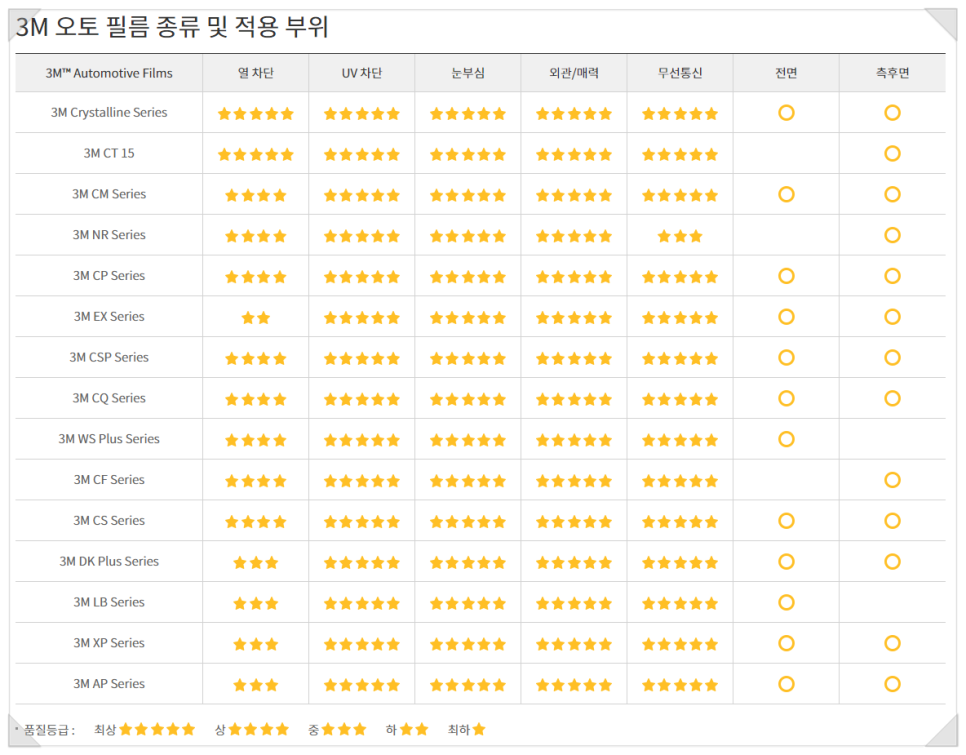Click the 전면 circle for 3M LB Series
The image size is (966, 755).
786,602
